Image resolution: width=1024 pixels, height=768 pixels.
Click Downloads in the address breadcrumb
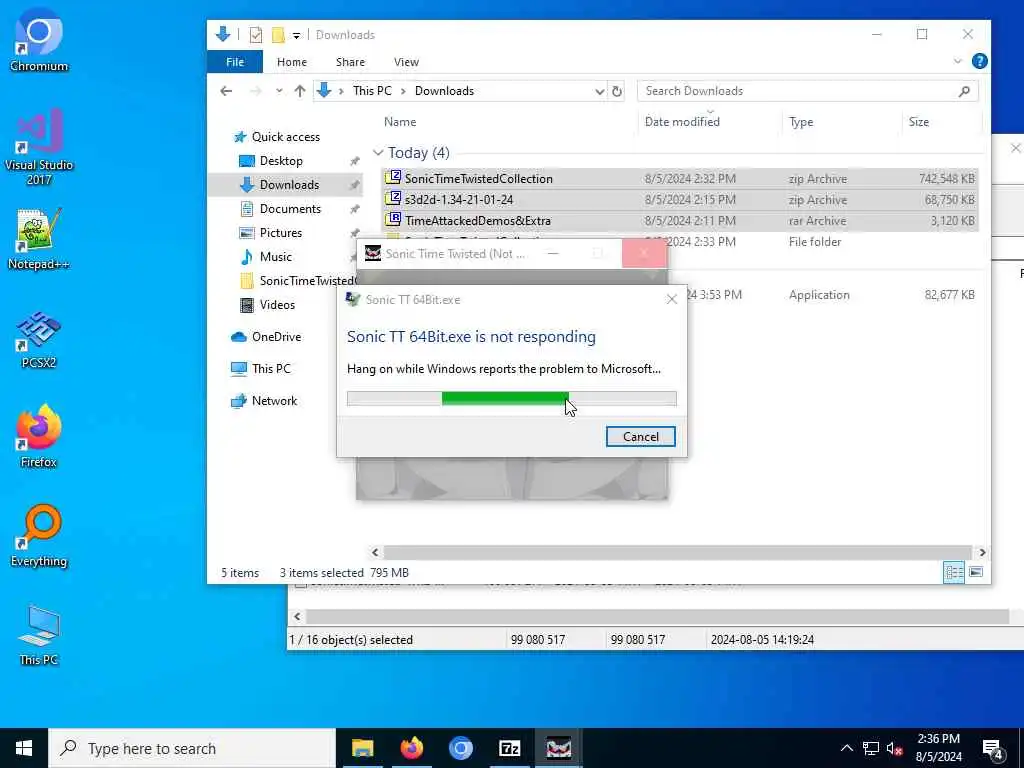coord(444,91)
